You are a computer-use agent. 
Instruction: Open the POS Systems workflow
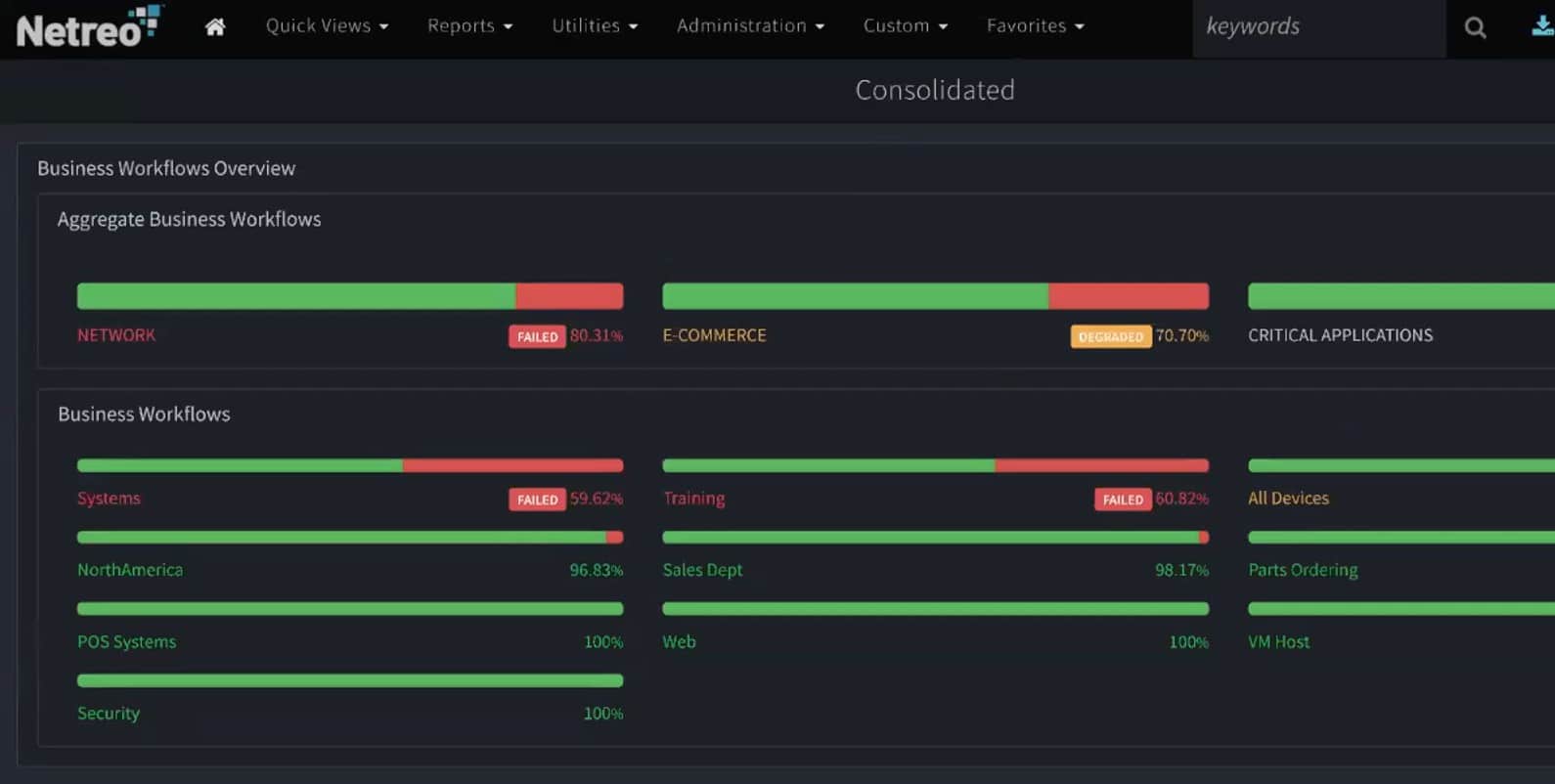tap(126, 642)
